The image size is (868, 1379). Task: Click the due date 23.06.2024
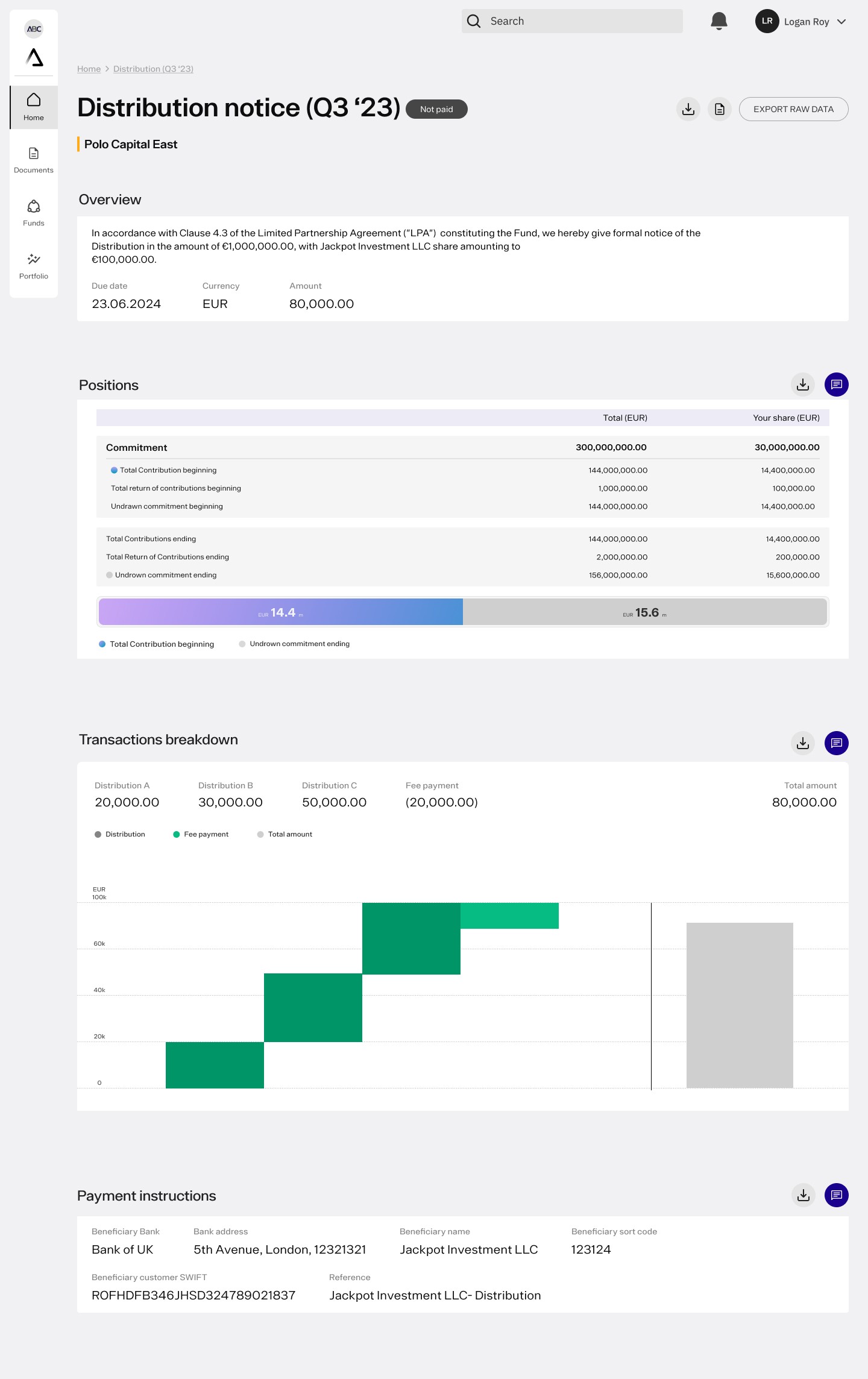tap(126, 304)
